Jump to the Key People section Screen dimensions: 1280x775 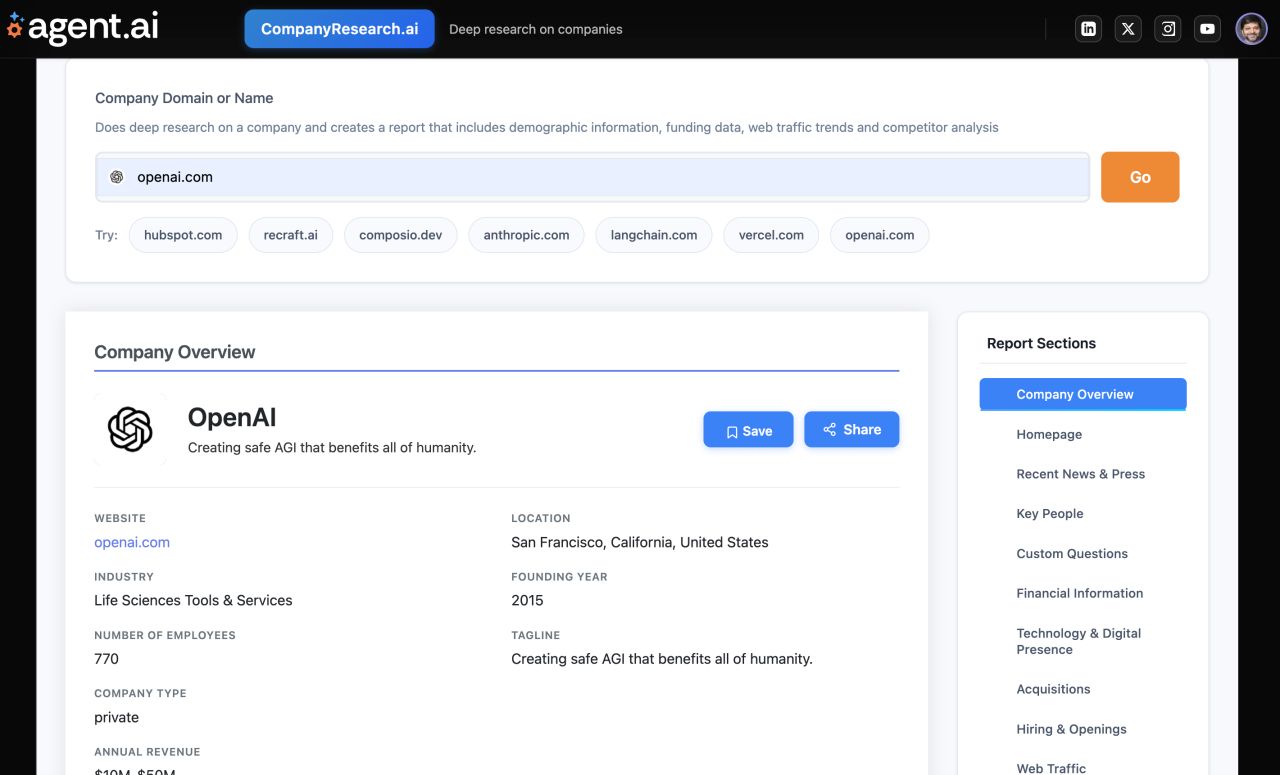click(x=1050, y=514)
